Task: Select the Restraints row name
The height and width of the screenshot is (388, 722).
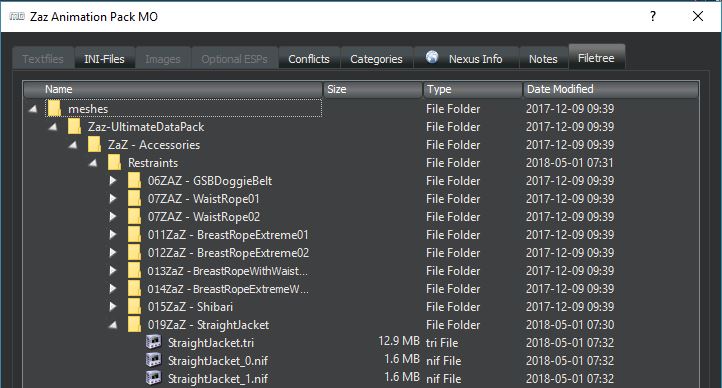Action: (x=153, y=163)
